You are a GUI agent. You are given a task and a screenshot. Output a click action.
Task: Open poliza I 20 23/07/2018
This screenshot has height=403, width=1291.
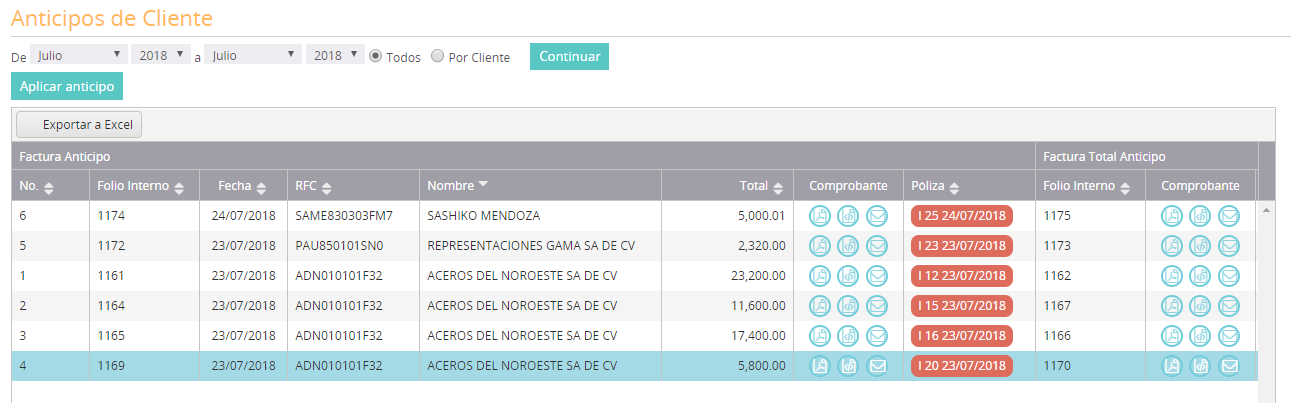tap(962, 366)
